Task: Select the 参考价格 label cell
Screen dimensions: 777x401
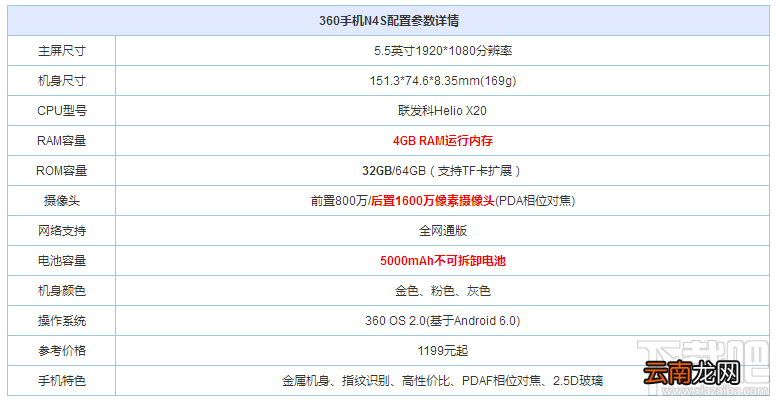Action: pyautogui.click(x=61, y=350)
